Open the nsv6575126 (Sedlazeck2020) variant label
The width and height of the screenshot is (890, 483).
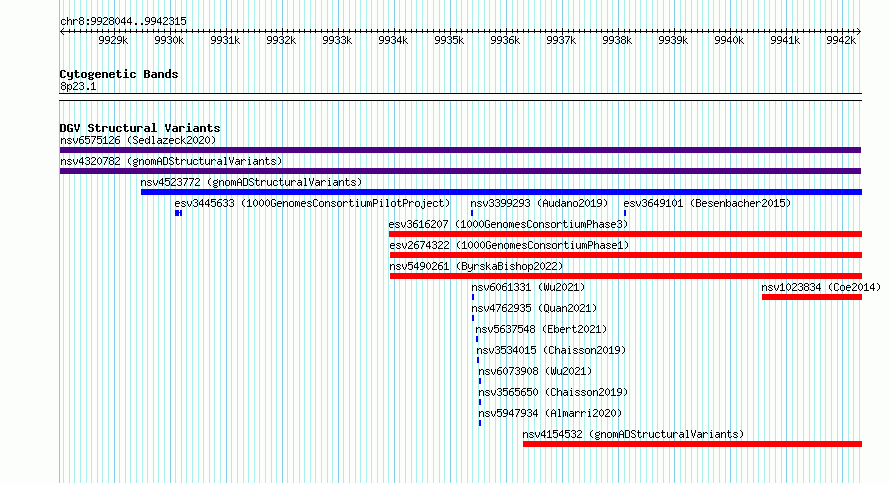138,140
